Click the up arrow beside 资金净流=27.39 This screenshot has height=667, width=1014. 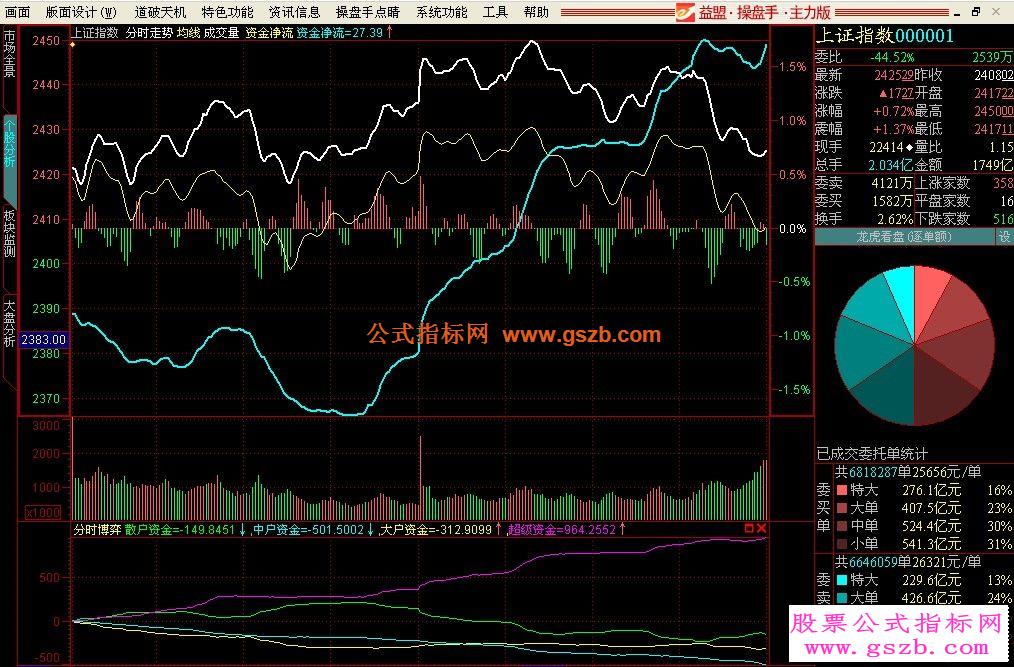click(x=389, y=32)
